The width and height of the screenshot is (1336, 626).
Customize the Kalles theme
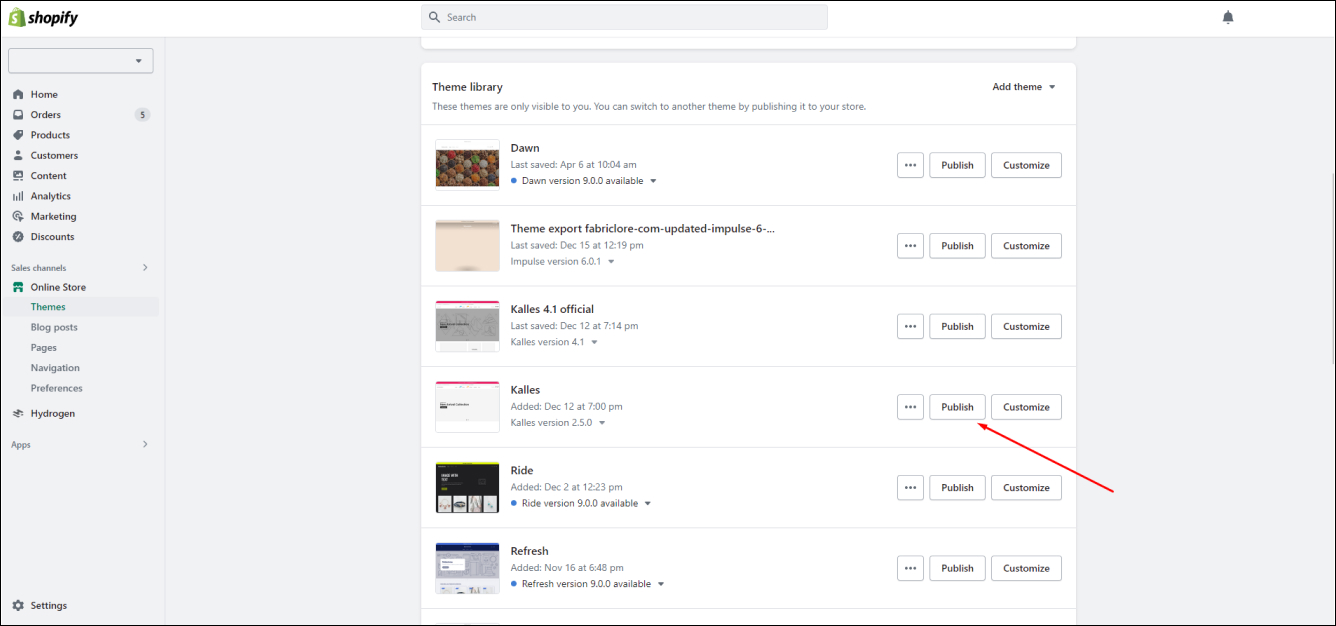[1026, 407]
